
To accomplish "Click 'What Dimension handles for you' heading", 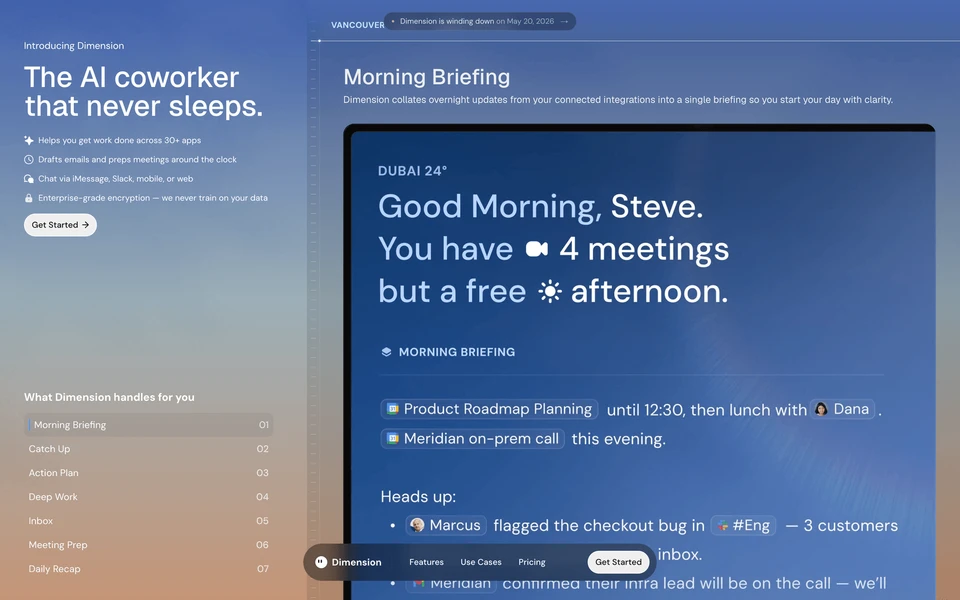I will point(109,397).
